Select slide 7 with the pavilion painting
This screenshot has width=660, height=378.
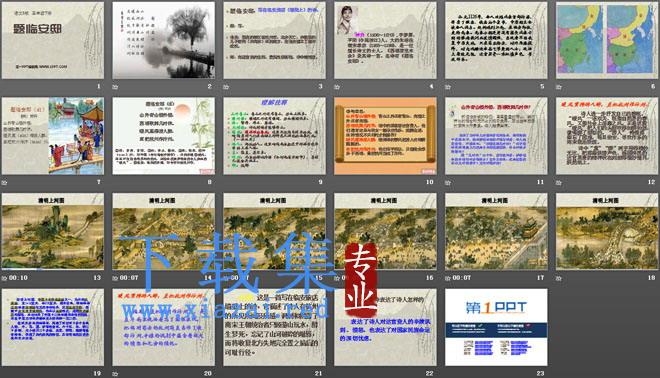pos(53,136)
